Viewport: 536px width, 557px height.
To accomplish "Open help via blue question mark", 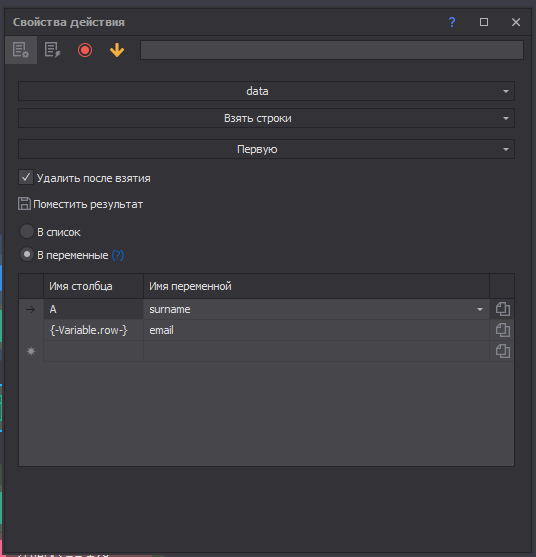I will [452, 22].
